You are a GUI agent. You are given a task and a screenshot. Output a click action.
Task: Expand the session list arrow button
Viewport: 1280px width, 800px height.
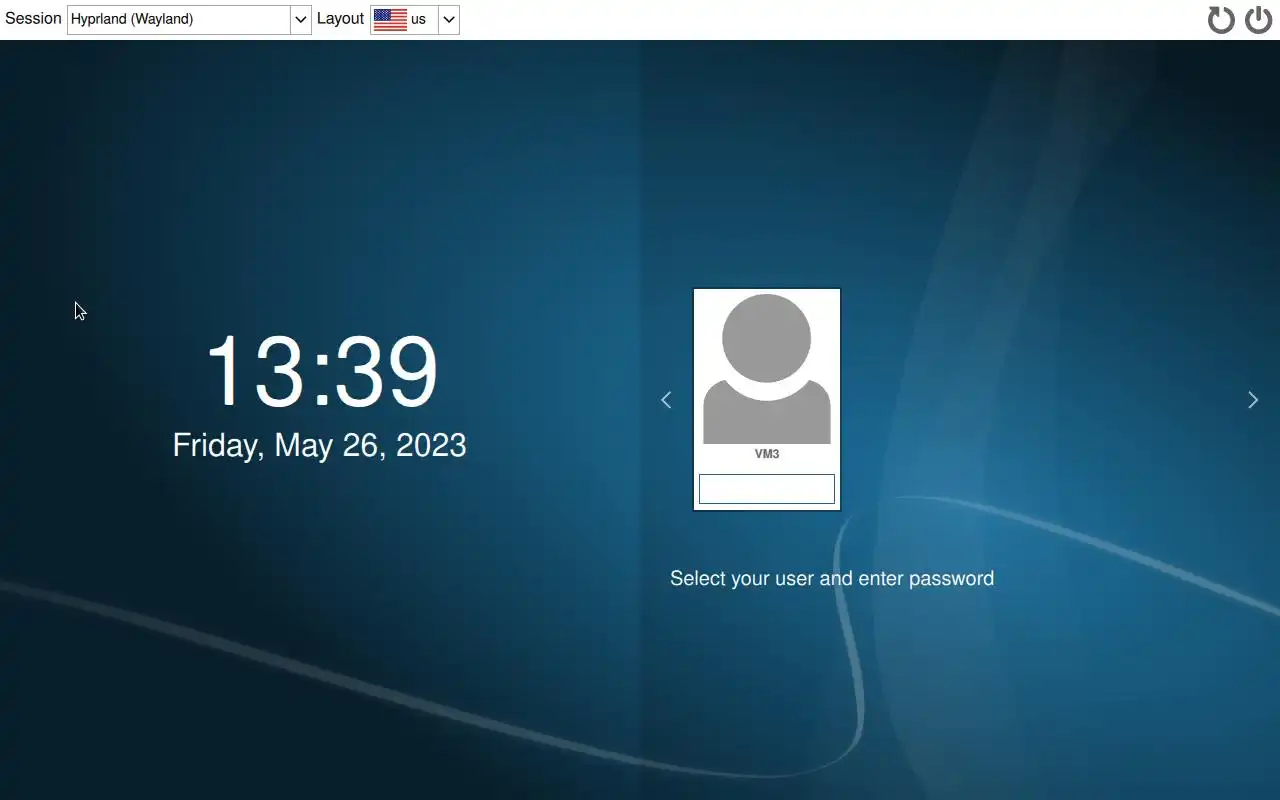pos(301,19)
